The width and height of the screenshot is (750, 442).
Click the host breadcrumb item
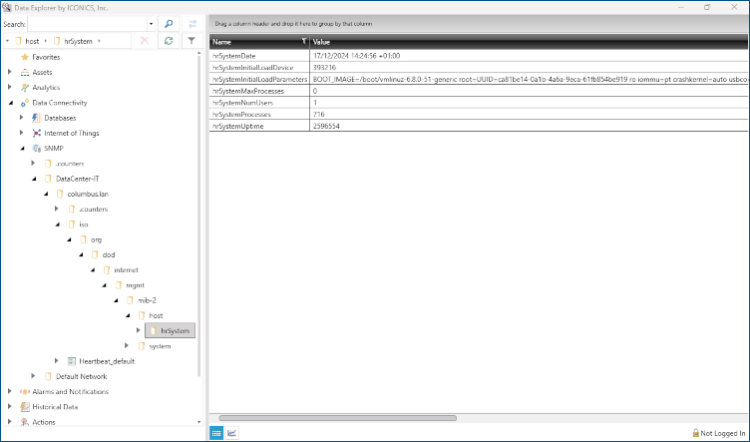[32, 42]
